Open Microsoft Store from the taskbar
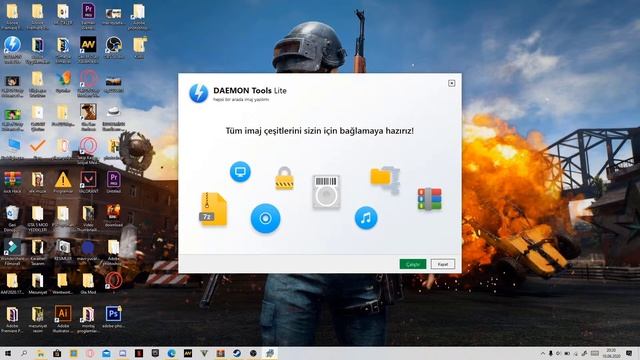640x360 pixels. [57, 353]
